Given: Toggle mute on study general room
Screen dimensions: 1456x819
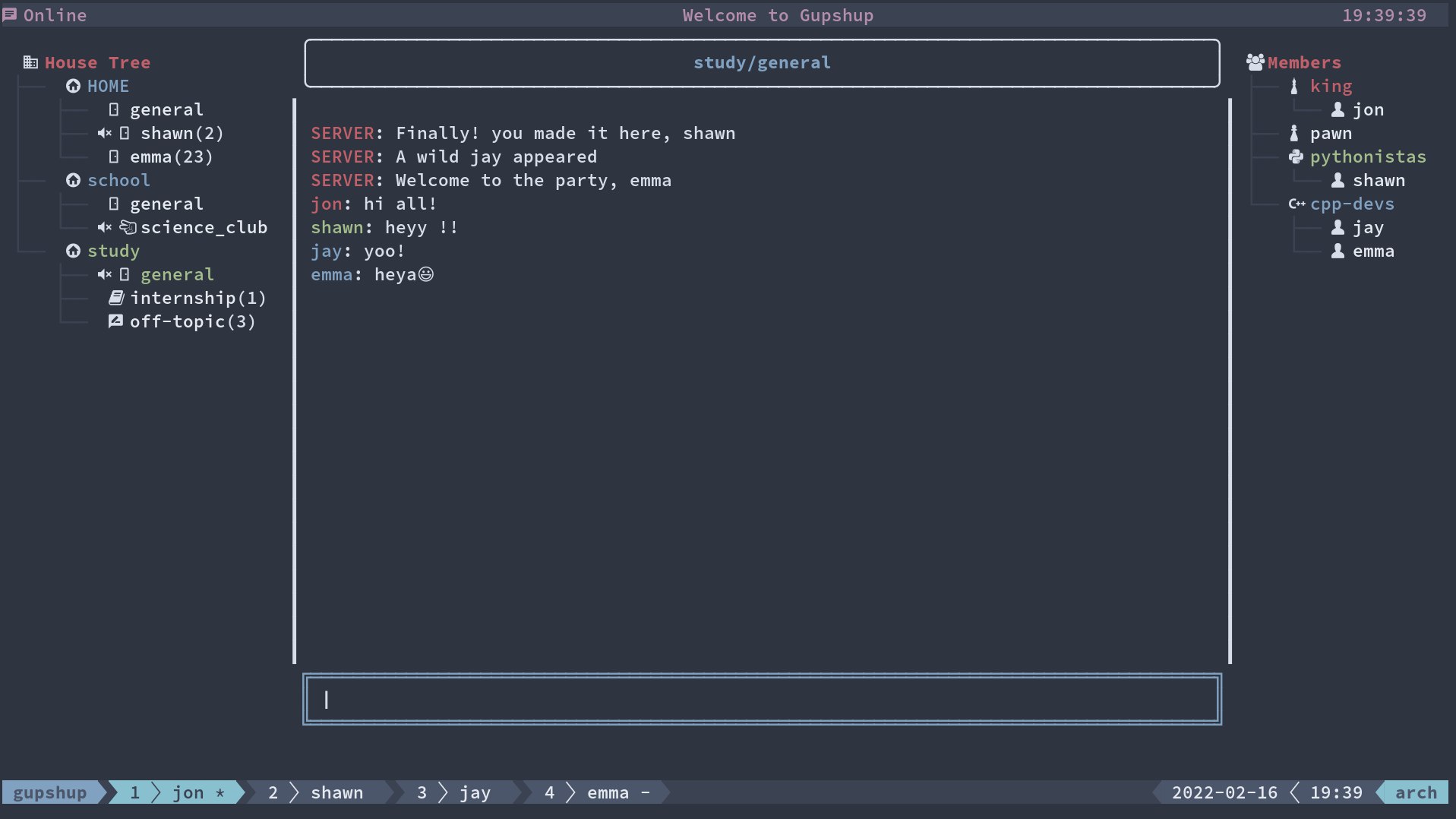Looking at the screenshot, I should 105,274.
